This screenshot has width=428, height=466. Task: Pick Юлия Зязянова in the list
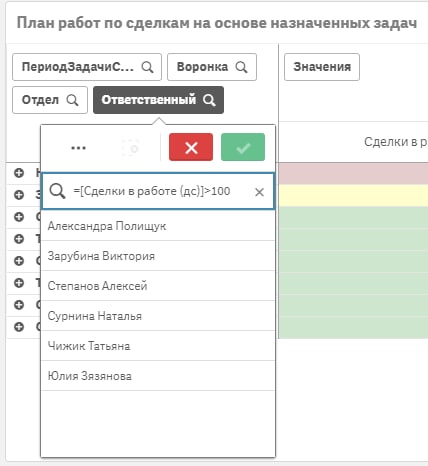158,376
